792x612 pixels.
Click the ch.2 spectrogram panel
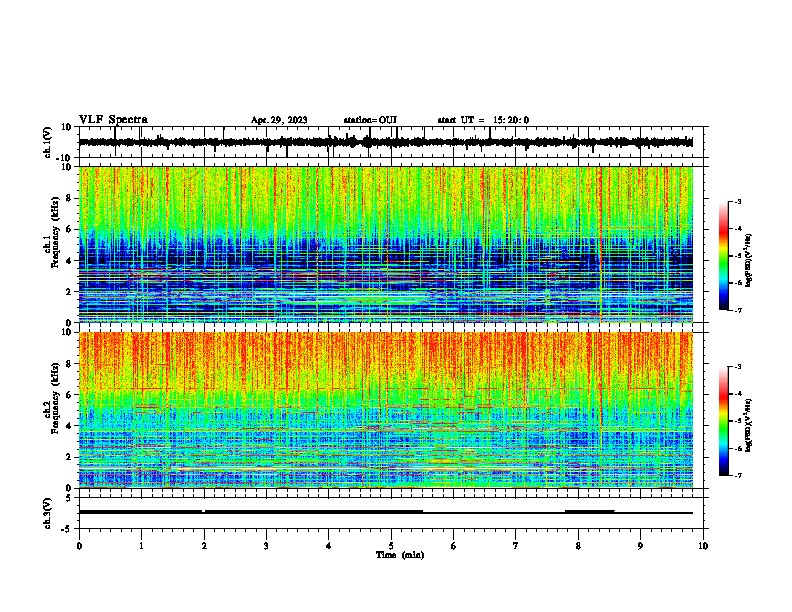tap(386, 410)
